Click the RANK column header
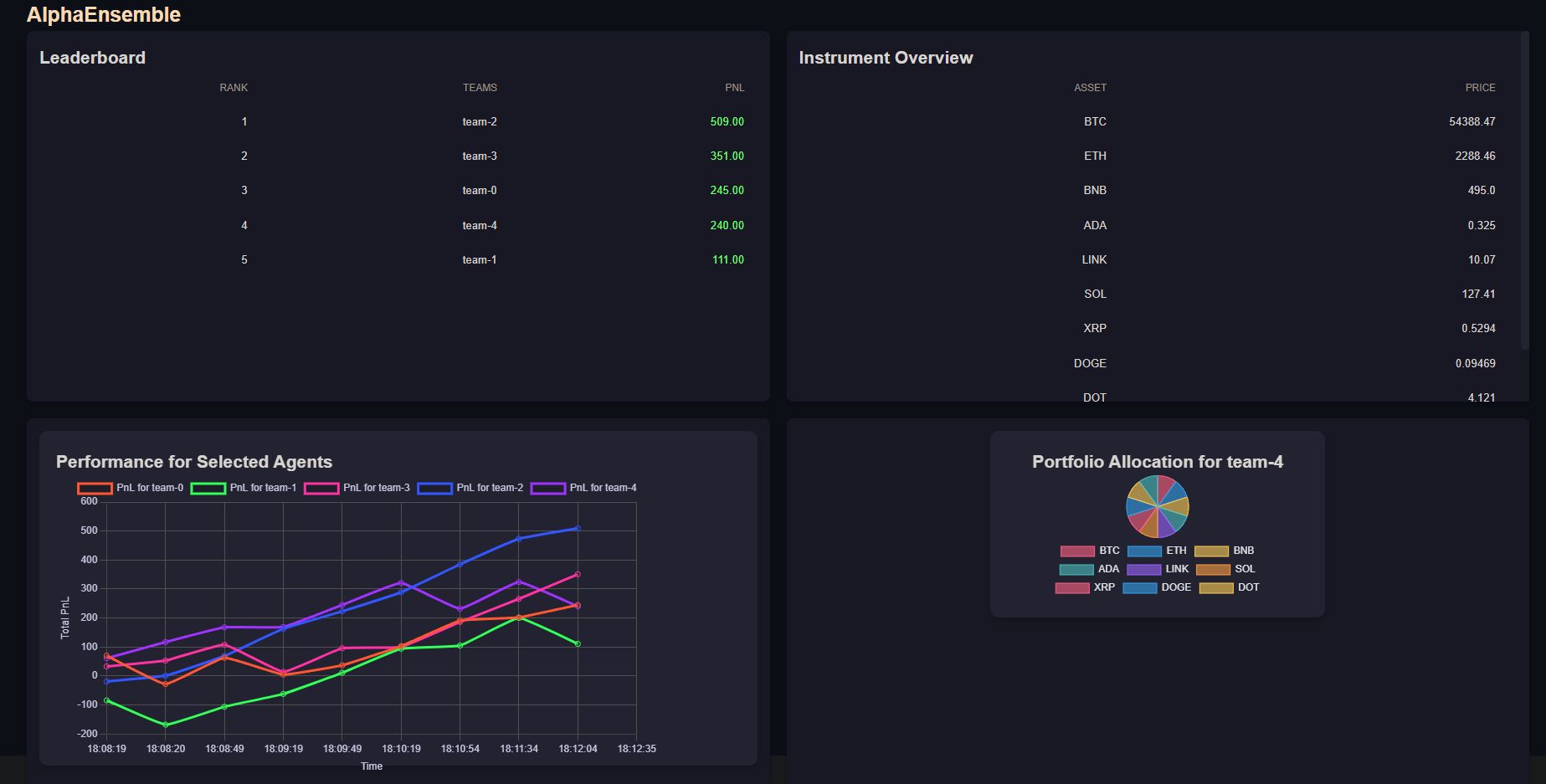1546x784 pixels. 234,88
